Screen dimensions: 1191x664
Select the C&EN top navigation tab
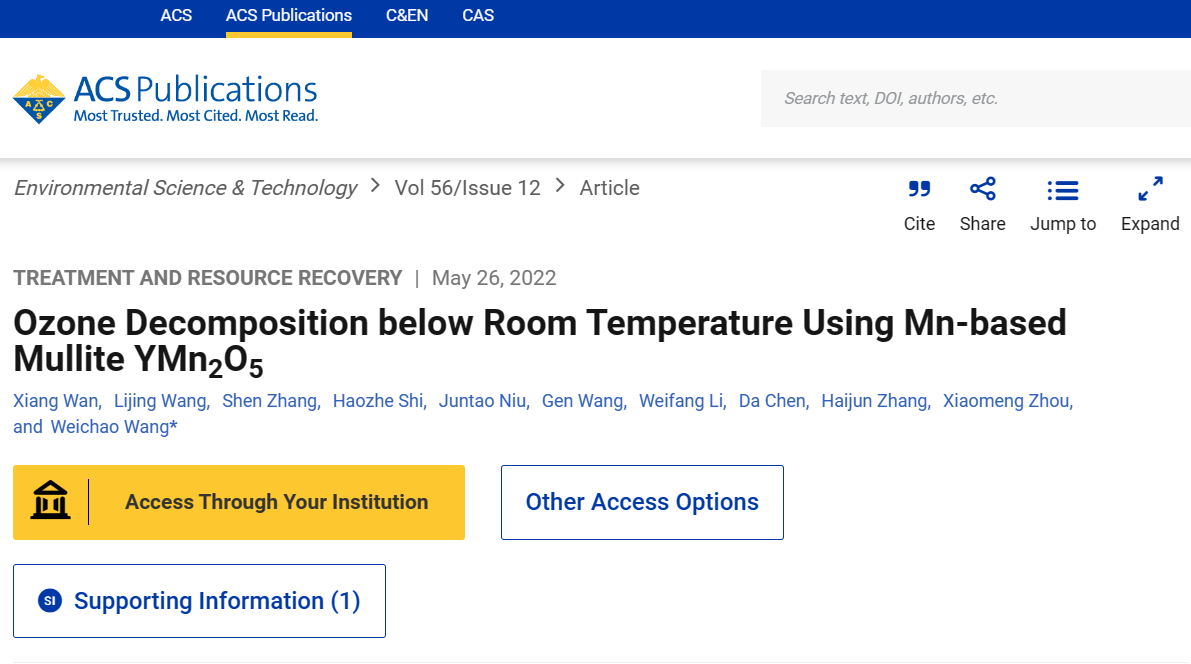407,16
